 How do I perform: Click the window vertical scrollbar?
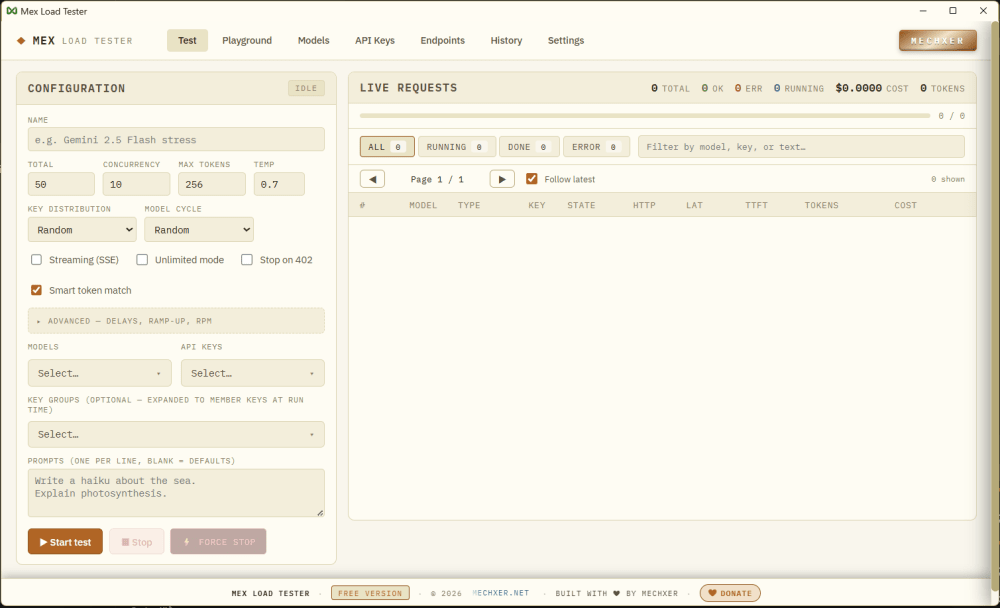[x=995, y=306]
